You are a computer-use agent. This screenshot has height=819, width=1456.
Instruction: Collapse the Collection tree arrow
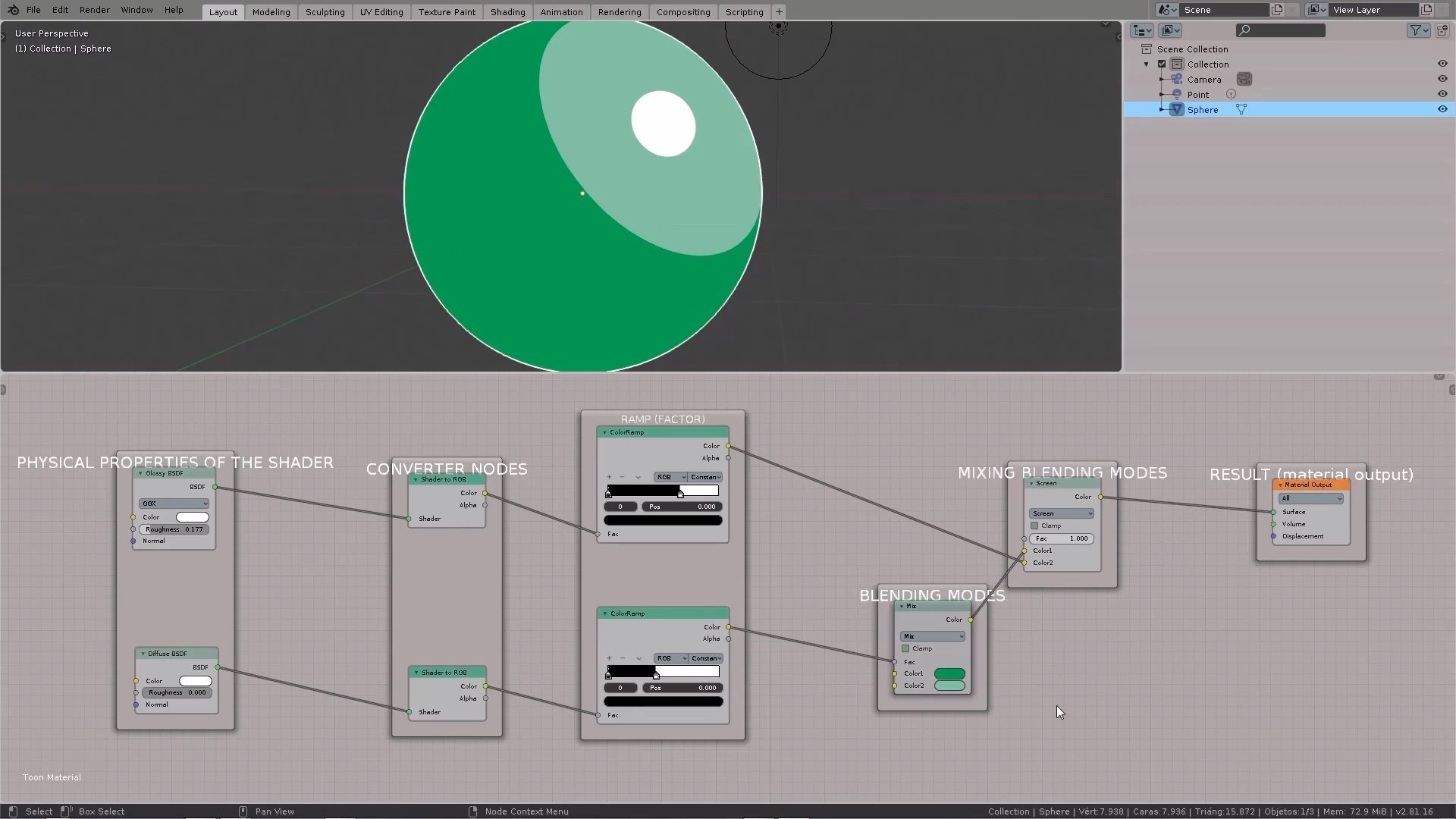click(1147, 64)
